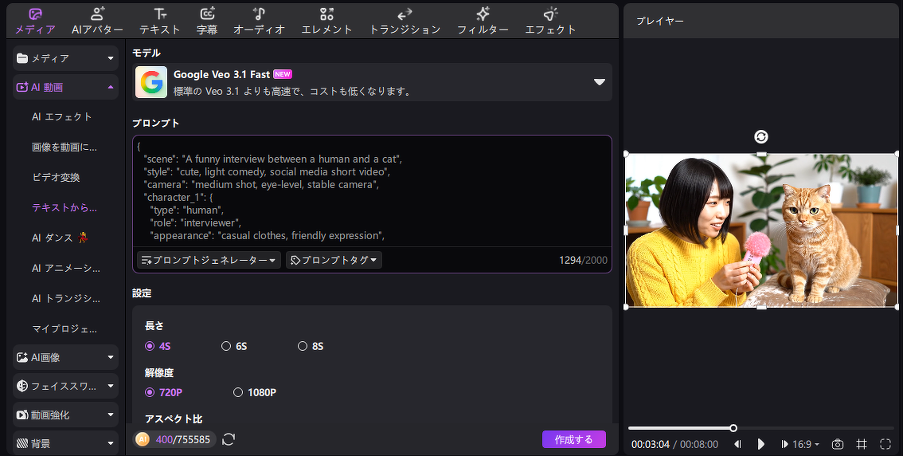904x456 pixels.
Task: Choose 1080P resolution
Action: pos(238,392)
